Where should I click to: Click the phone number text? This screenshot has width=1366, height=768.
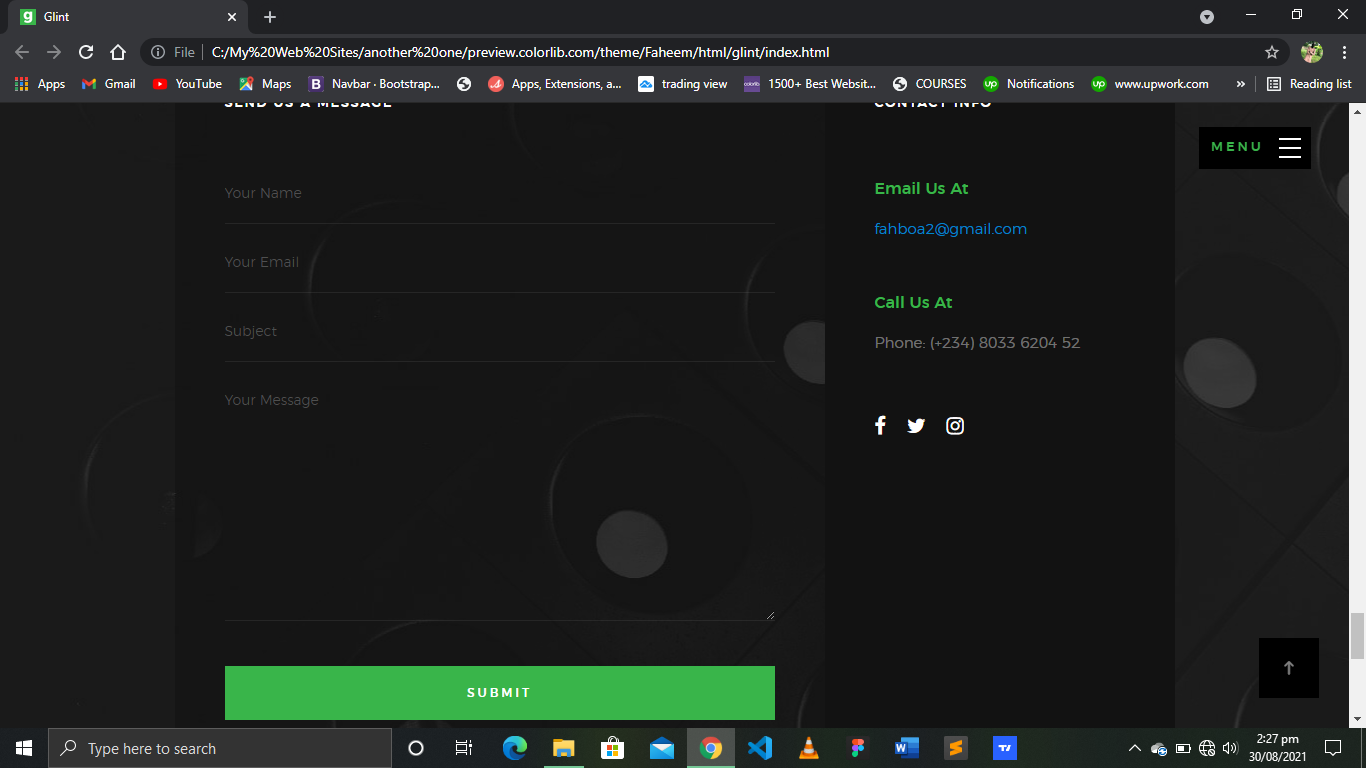click(977, 343)
